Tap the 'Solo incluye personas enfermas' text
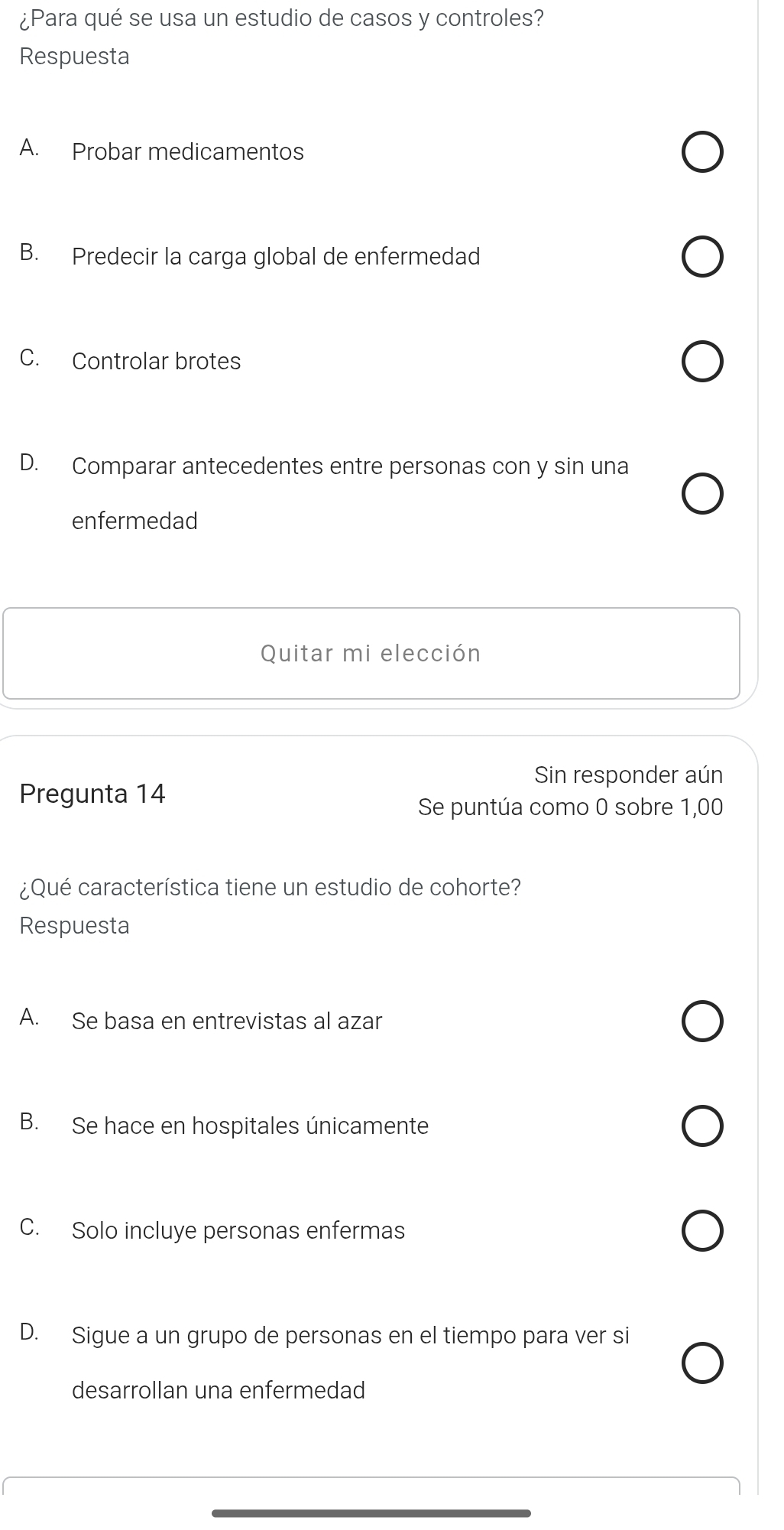The width and height of the screenshot is (784, 1530). pyautogui.click(x=238, y=1231)
